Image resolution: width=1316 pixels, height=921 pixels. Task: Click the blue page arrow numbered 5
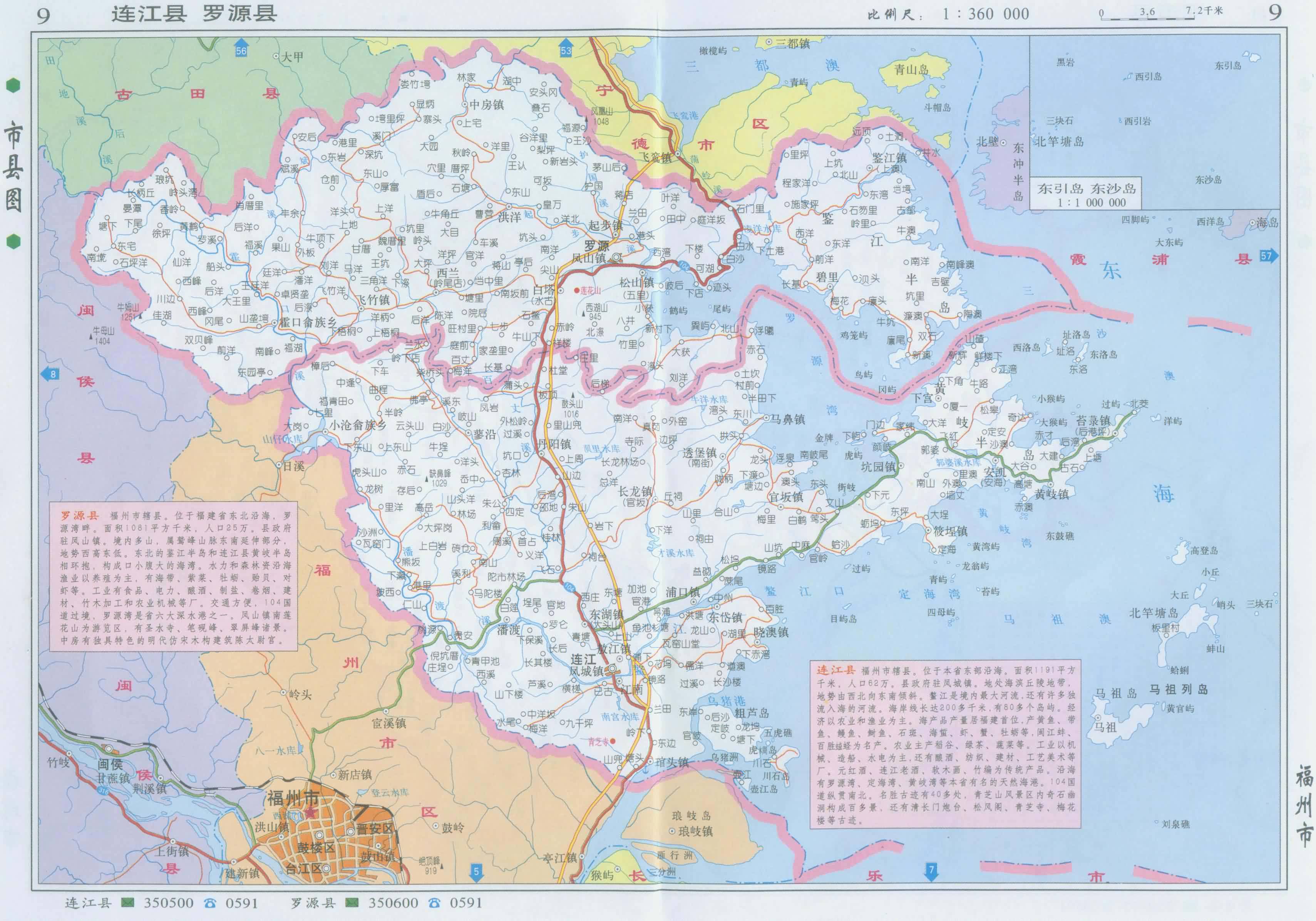point(476,873)
